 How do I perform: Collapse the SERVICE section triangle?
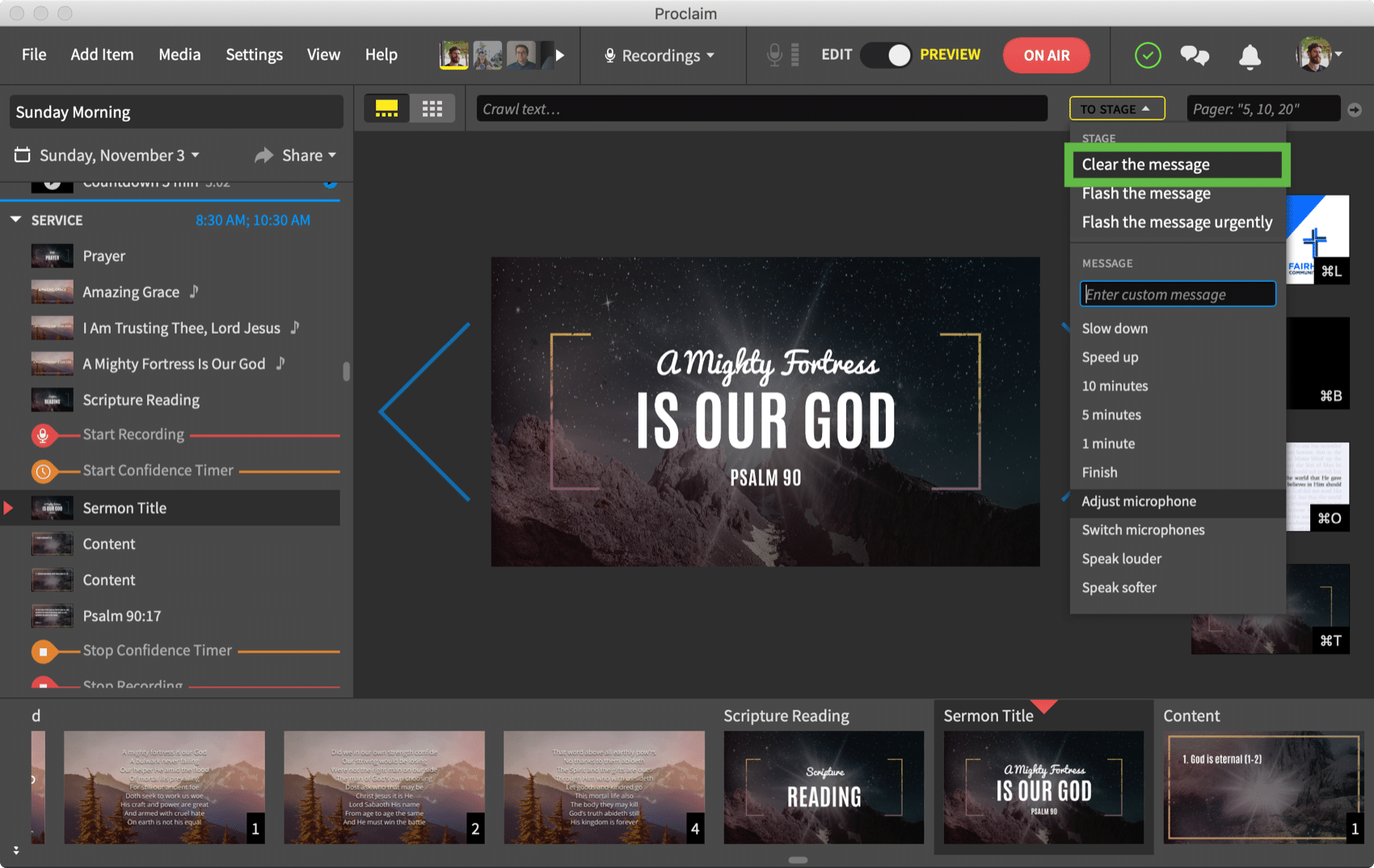(x=15, y=219)
